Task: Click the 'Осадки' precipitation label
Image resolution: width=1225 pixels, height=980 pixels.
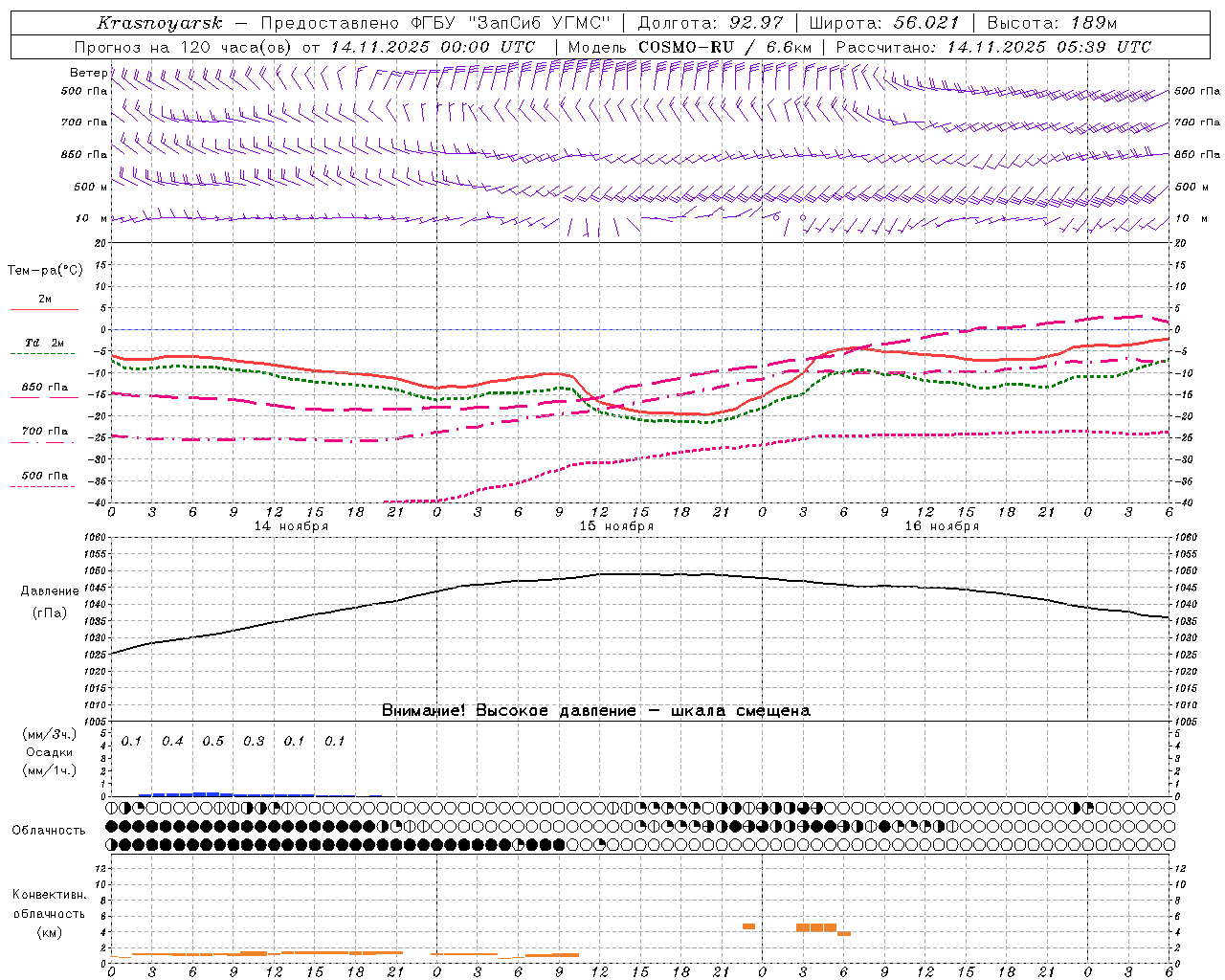Action: (50, 752)
